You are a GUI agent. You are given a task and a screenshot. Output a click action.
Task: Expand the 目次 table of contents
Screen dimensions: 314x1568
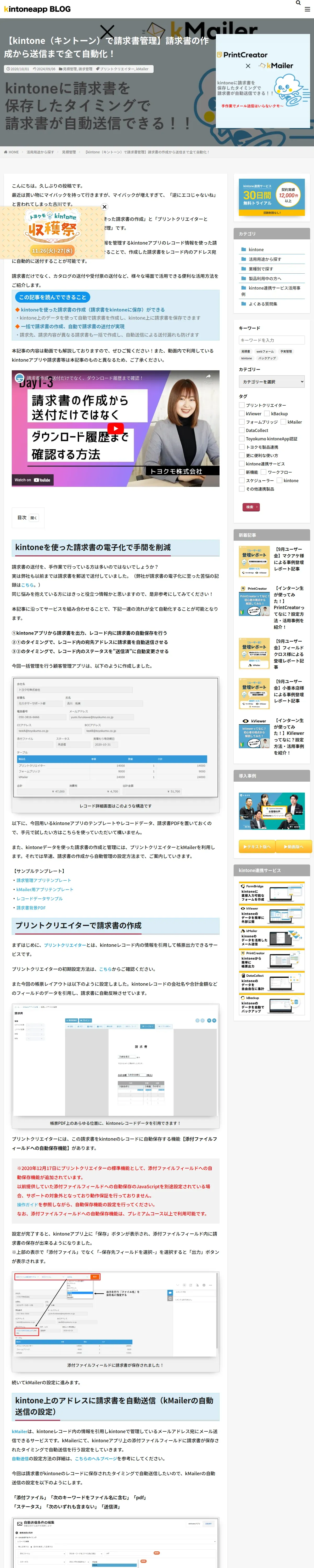33,517
